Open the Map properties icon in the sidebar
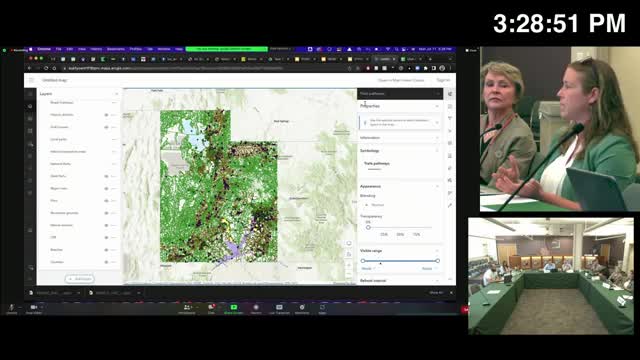The height and width of the screenshot is (360, 640). (30, 193)
